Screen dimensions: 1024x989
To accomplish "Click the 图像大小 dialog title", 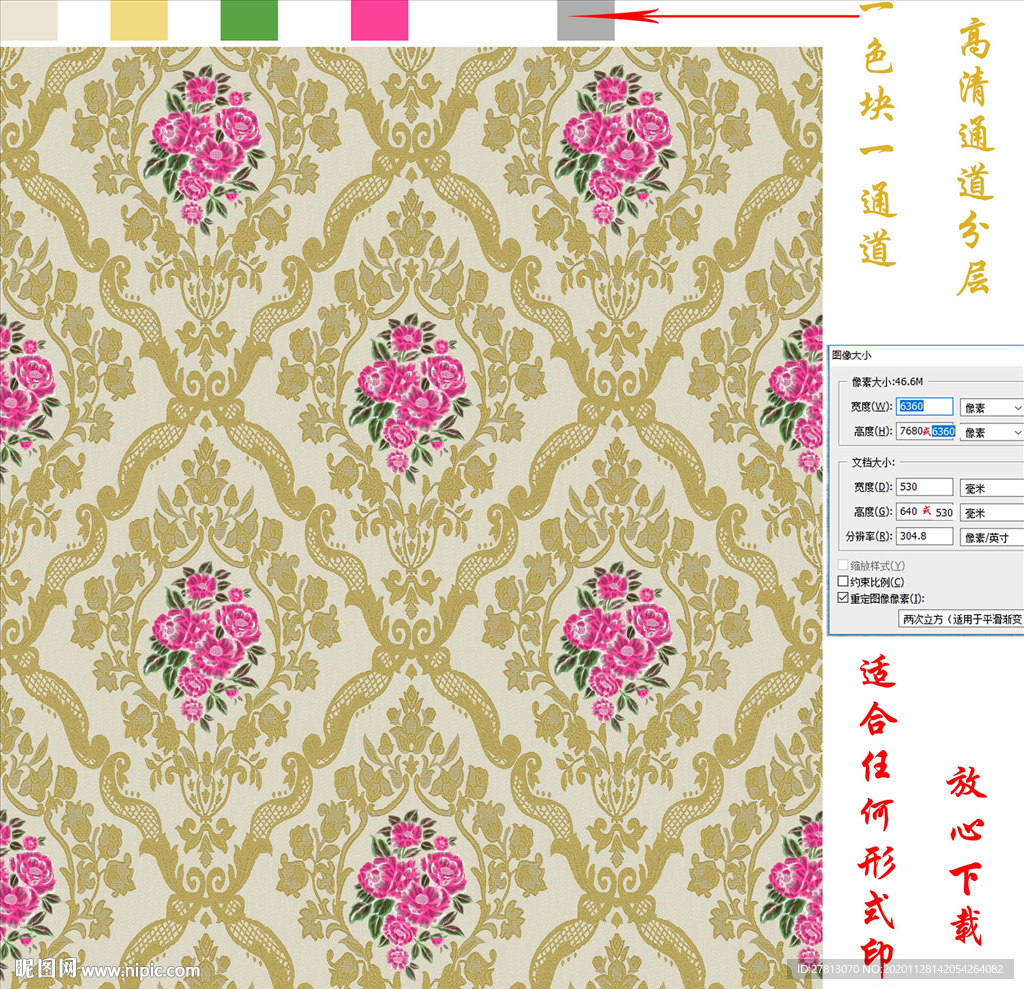I will pos(852,355).
